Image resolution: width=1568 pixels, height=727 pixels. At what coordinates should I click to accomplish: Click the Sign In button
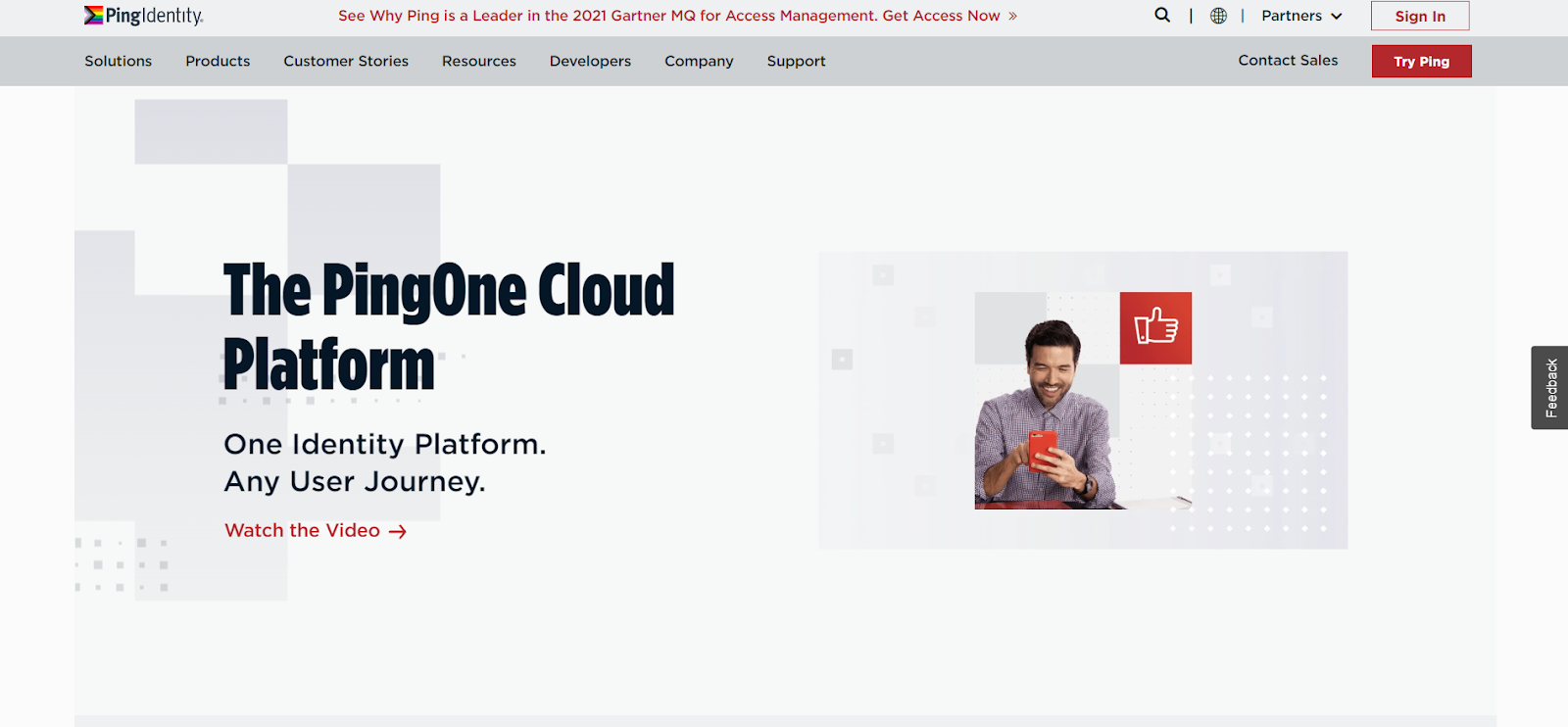1420,16
